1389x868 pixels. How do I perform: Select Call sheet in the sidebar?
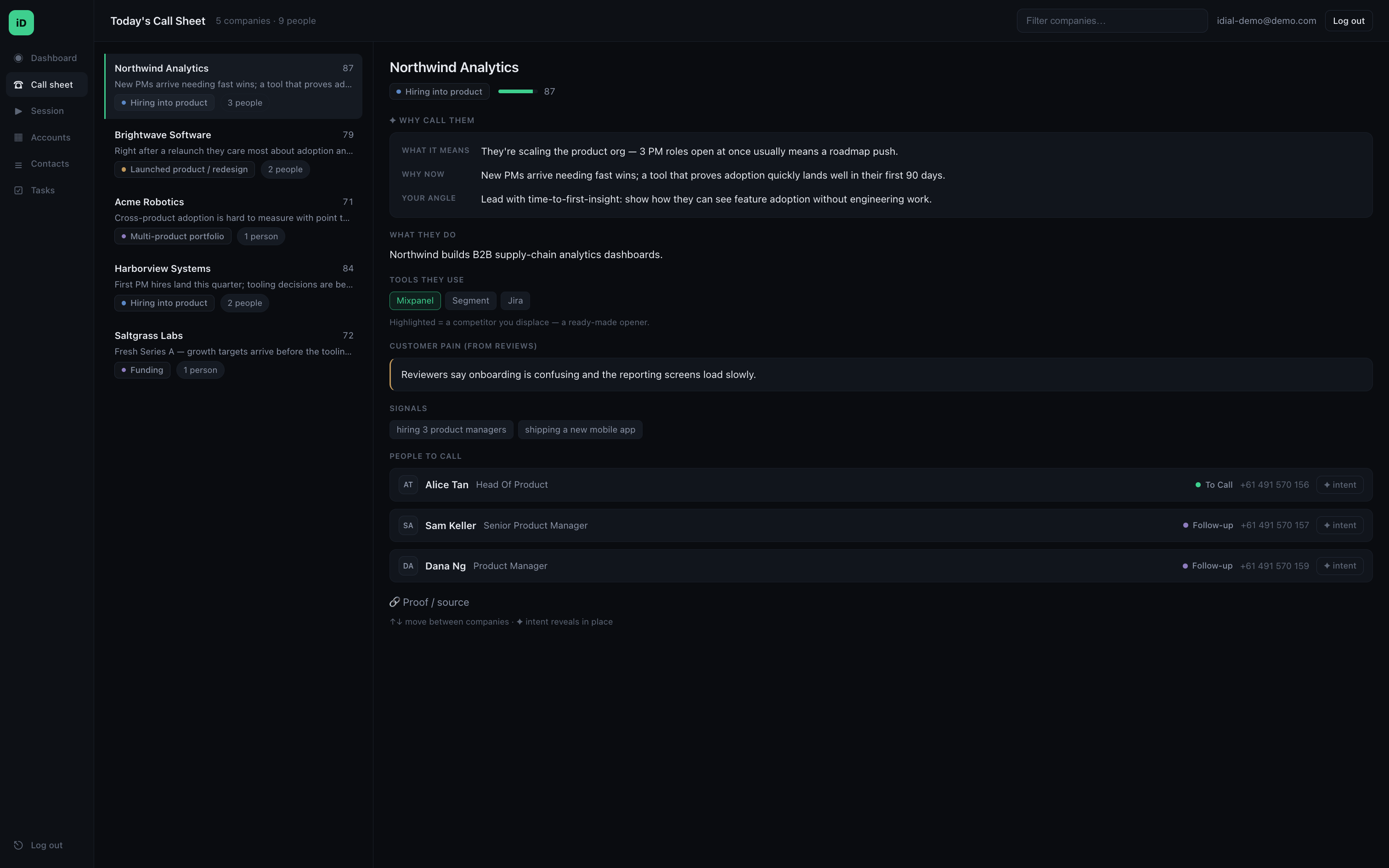46,85
